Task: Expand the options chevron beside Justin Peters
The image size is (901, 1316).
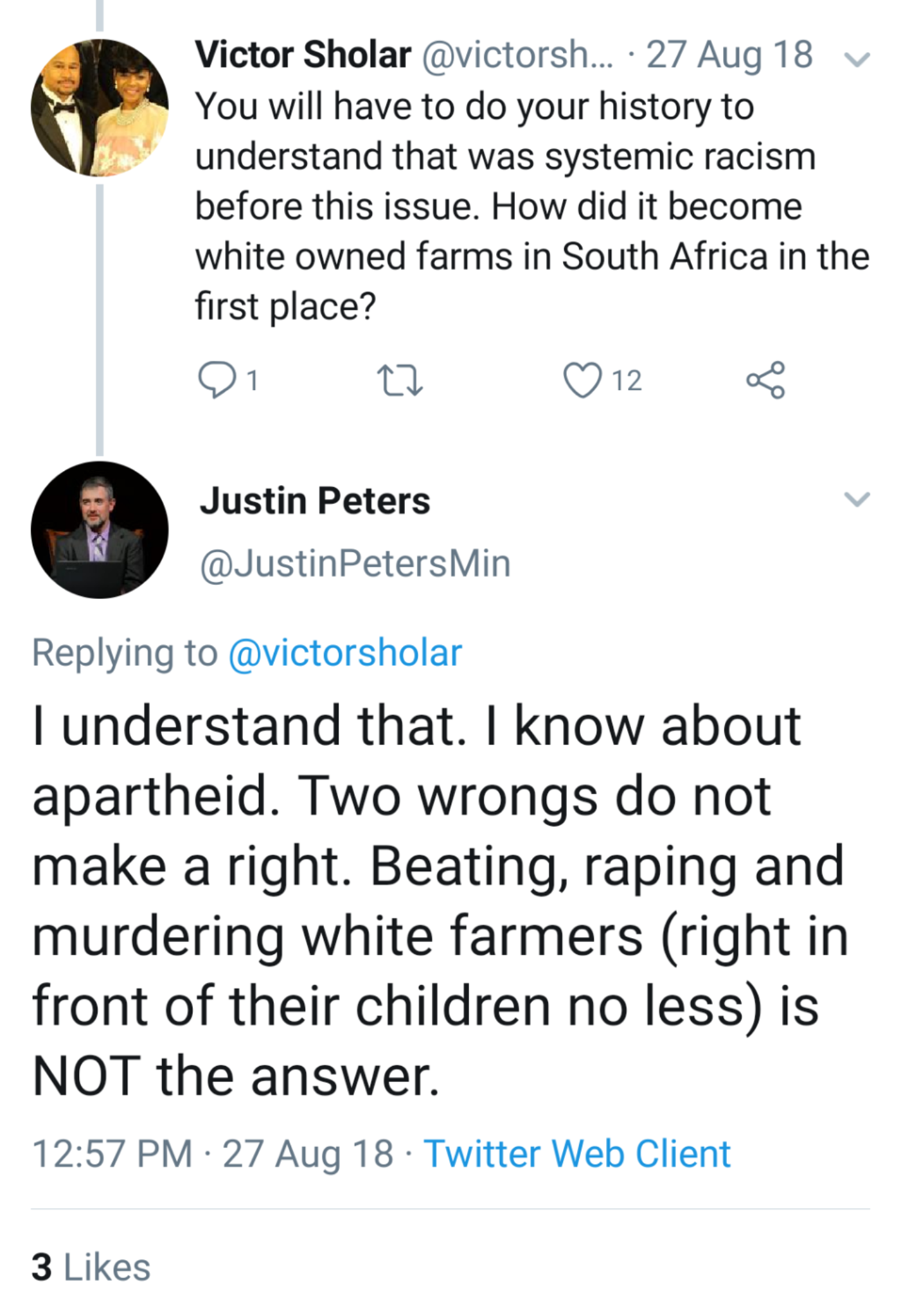Action: click(x=857, y=499)
